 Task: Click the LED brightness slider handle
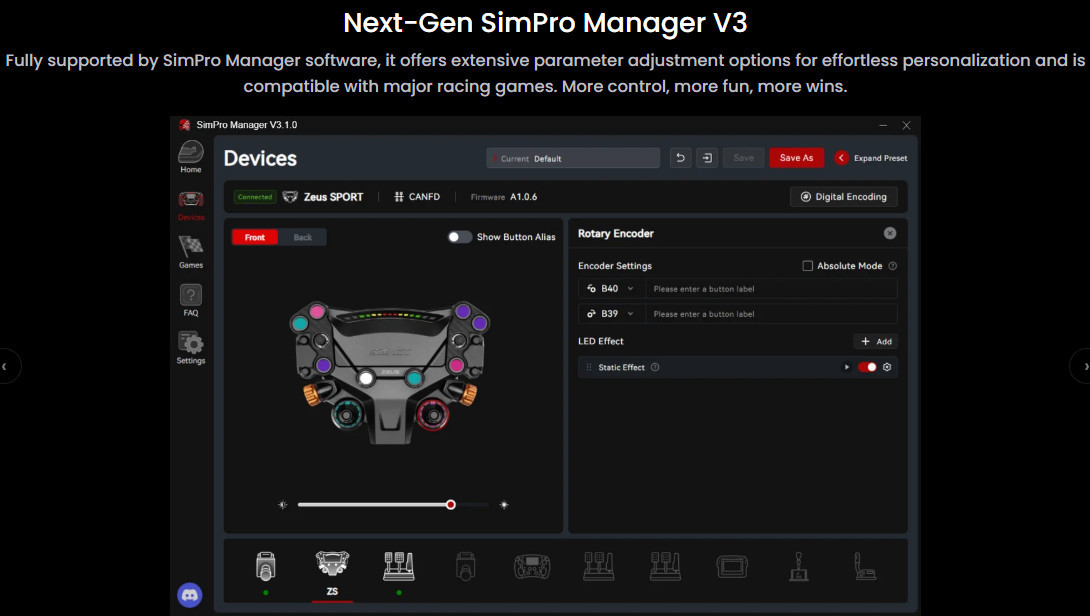450,505
